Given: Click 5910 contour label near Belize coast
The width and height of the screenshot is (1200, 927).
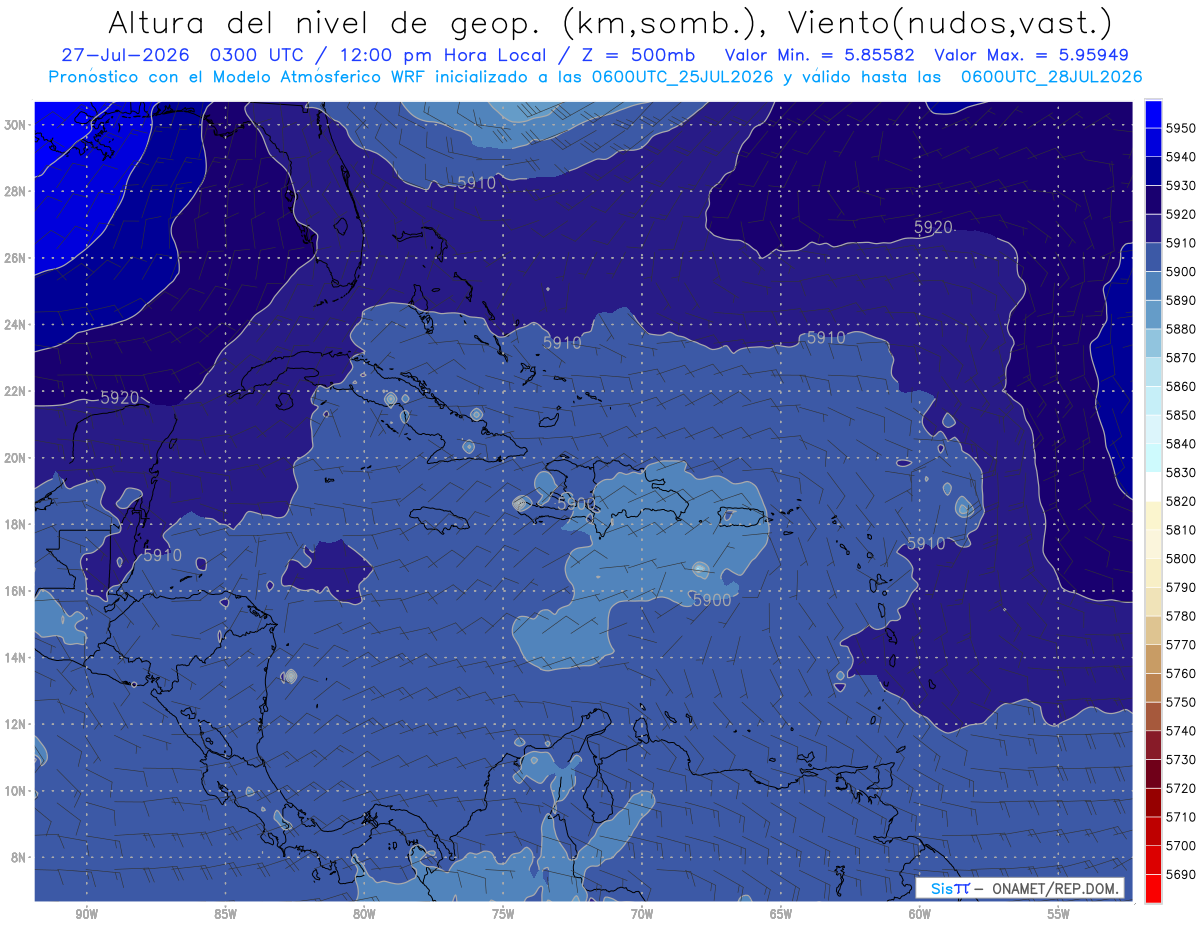Looking at the screenshot, I should (162, 555).
